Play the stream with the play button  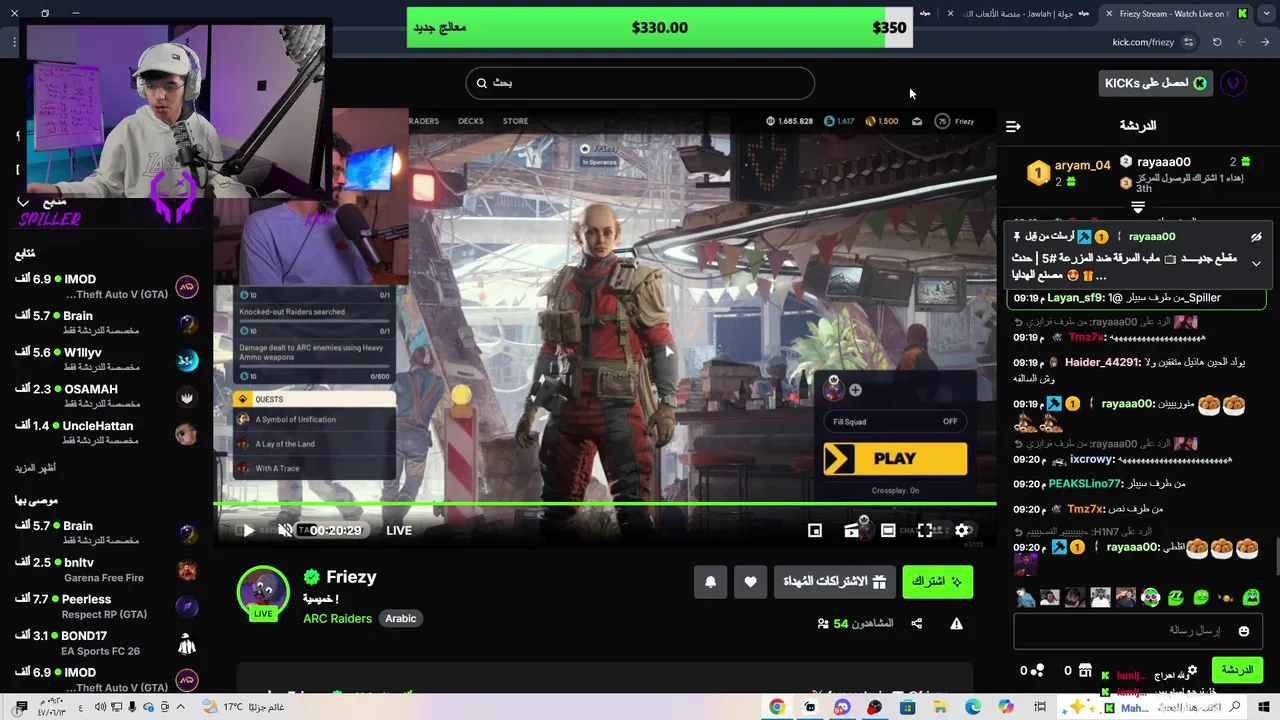click(x=248, y=531)
